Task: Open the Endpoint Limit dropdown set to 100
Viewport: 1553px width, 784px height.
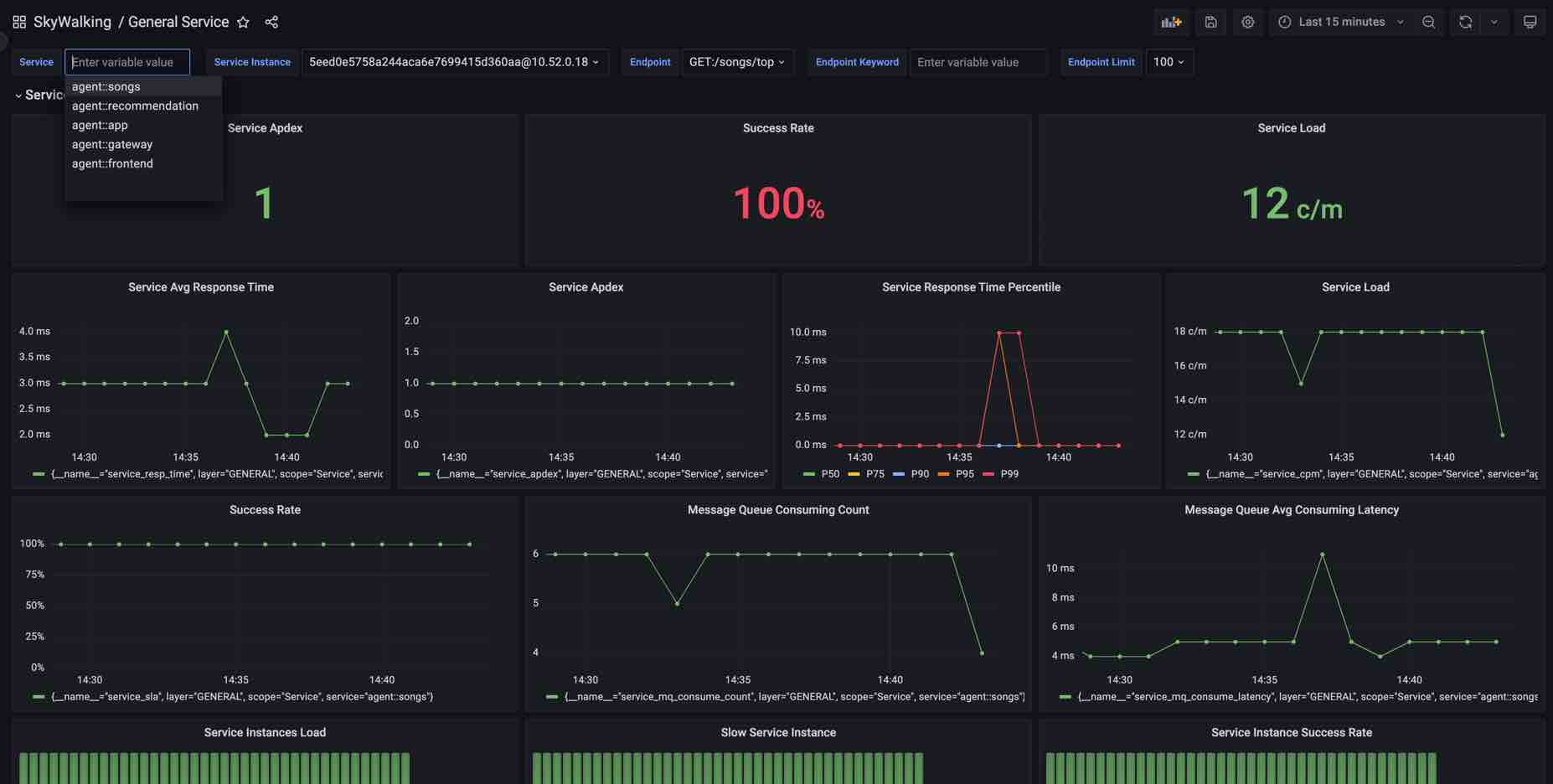Action: pyautogui.click(x=1169, y=61)
